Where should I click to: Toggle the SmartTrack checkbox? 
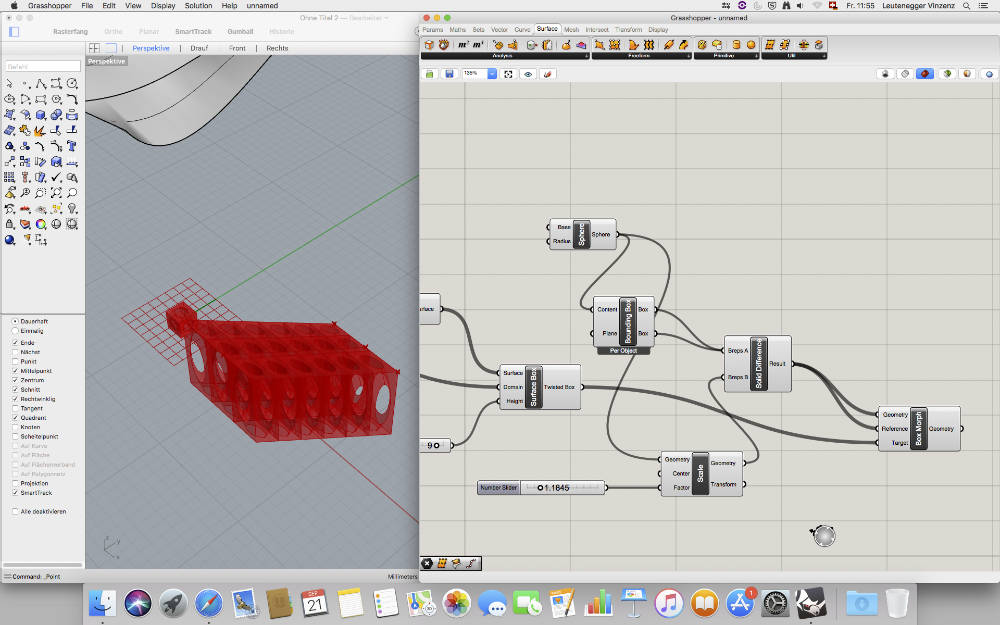[x=15, y=493]
